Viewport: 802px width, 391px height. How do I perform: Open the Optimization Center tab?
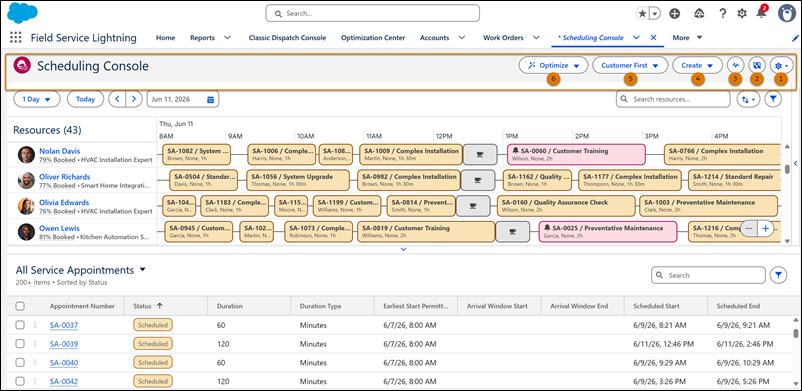[373, 37]
